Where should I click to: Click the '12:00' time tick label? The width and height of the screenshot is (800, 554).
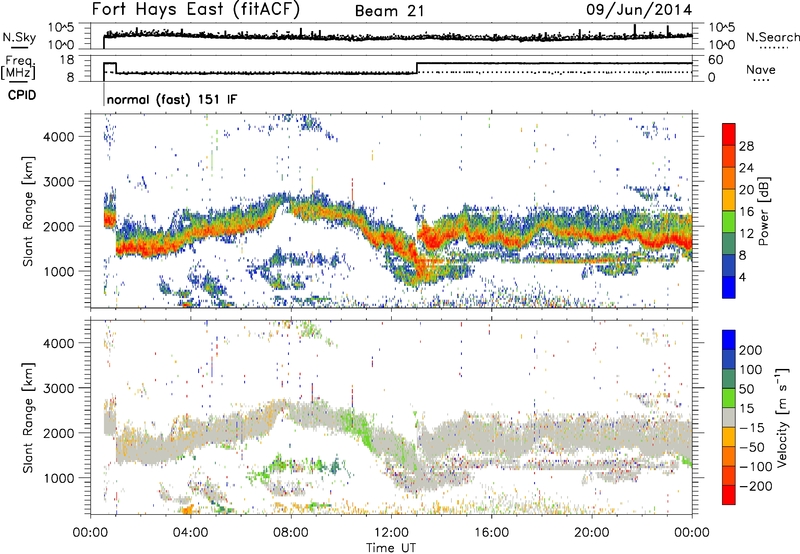click(x=391, y=533)
